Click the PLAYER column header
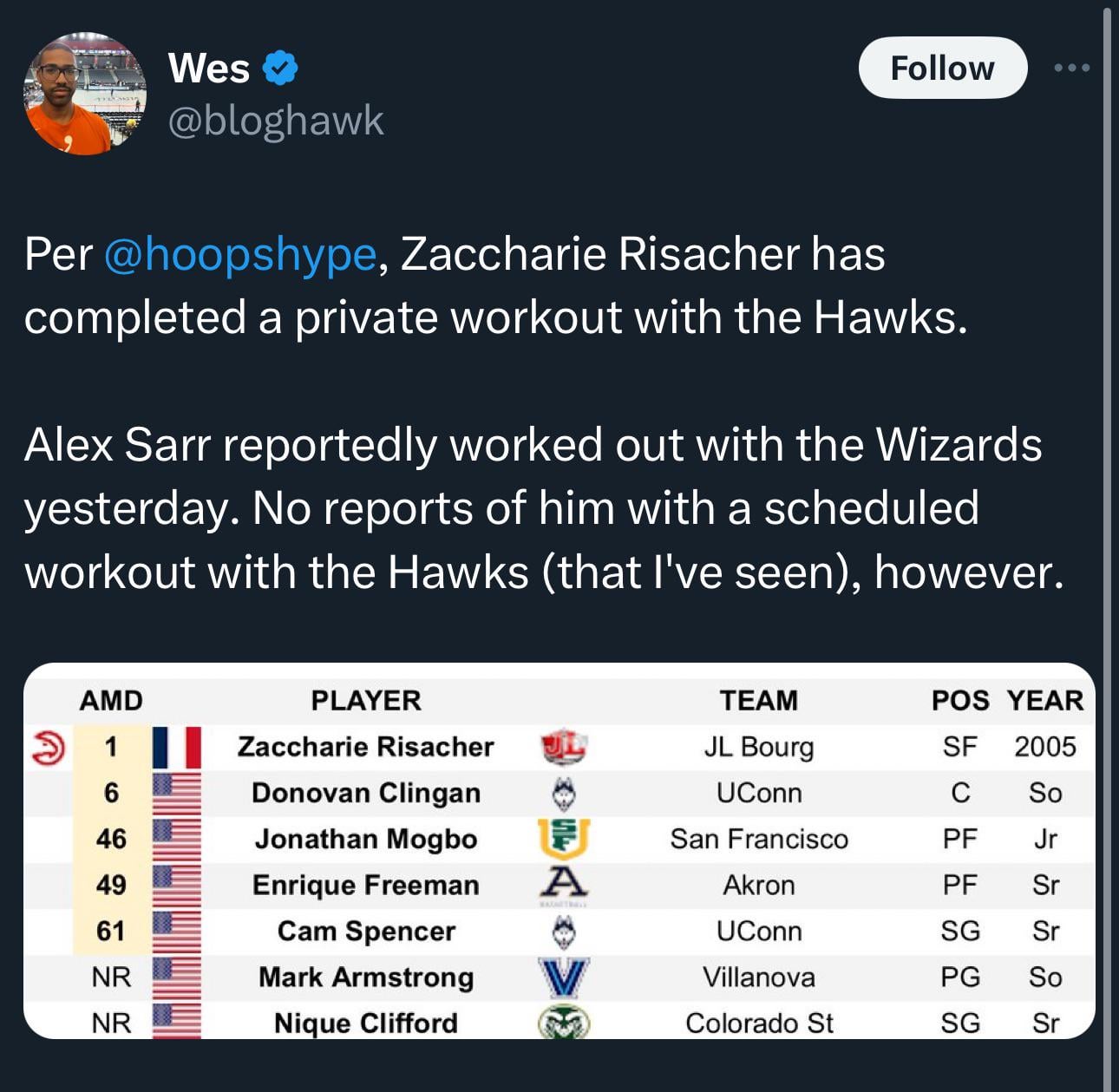 [365, 700]
